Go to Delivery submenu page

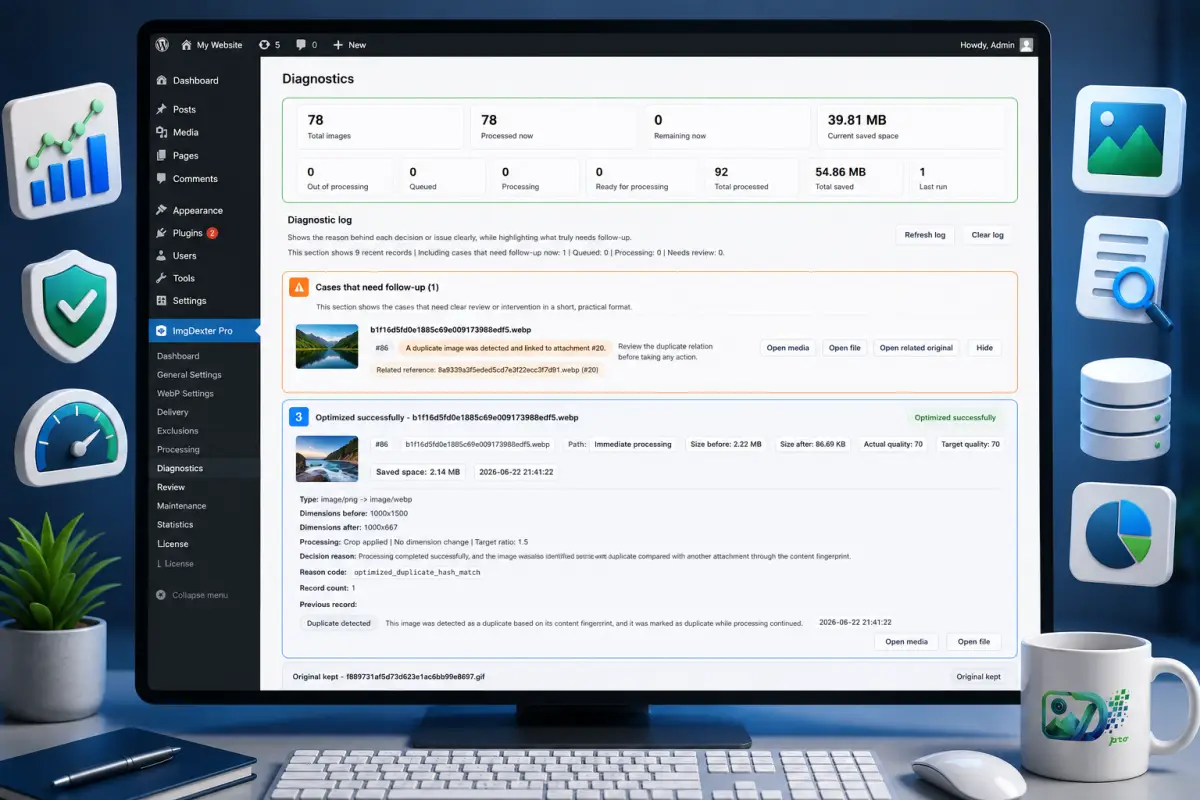[172, 412]
